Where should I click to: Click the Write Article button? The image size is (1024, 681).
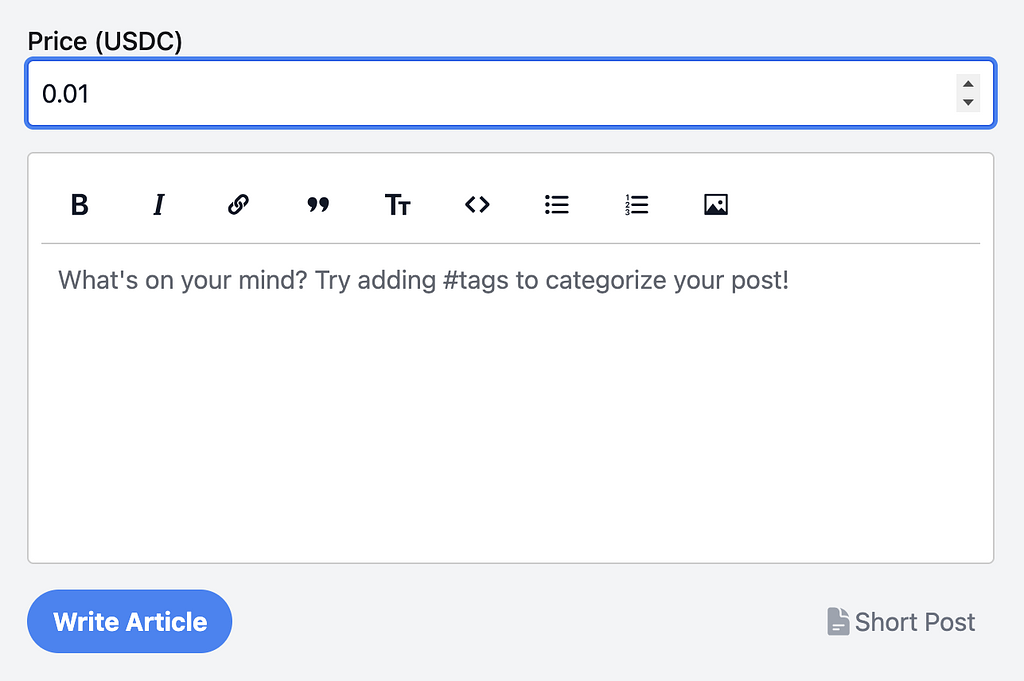130,622
